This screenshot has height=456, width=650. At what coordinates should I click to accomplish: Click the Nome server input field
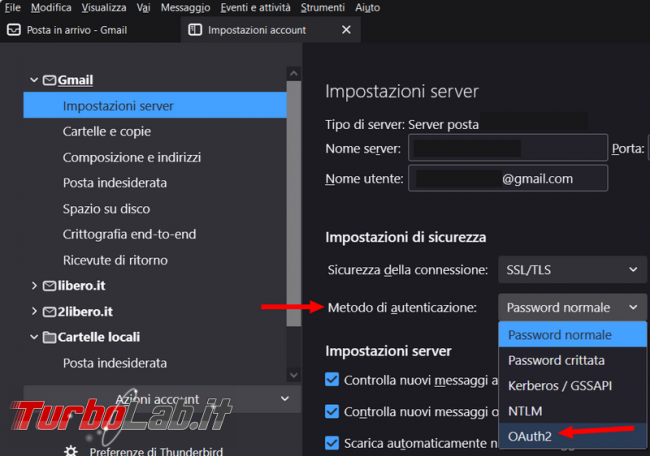[508, 148]
